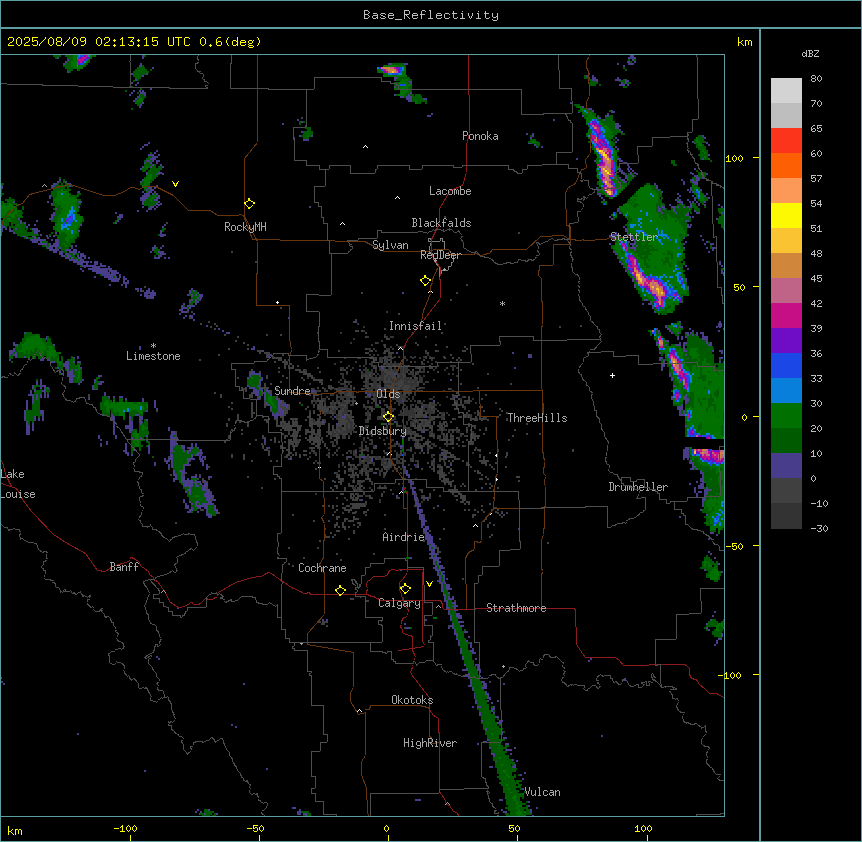Click the 100 km tick on right axis
Viewport: 862px width, 842px height.
click(734, 158)
